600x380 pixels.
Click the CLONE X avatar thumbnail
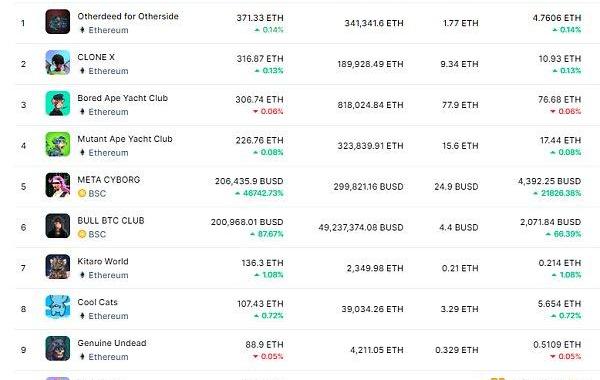[x=58, y=62]
